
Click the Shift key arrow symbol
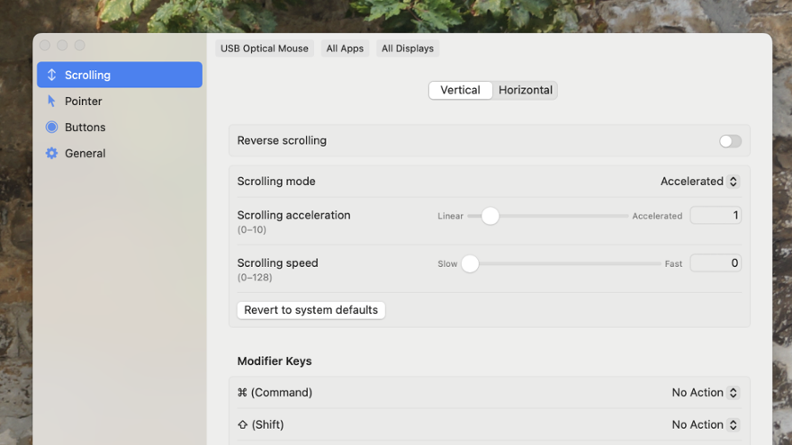coord(242,425)
